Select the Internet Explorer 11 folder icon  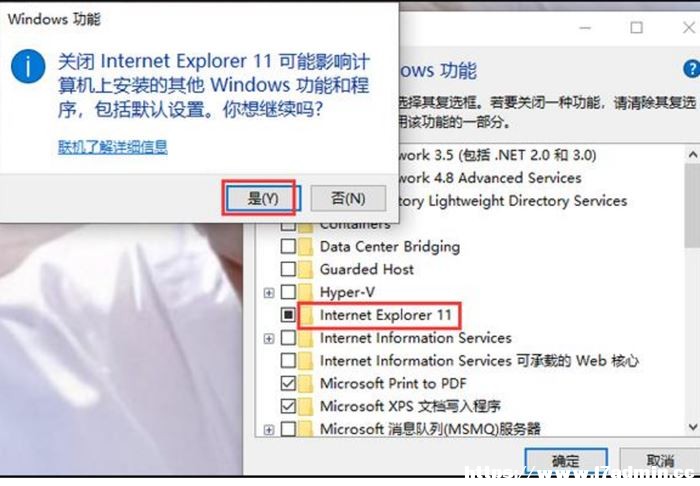click(x=306, y=315)
